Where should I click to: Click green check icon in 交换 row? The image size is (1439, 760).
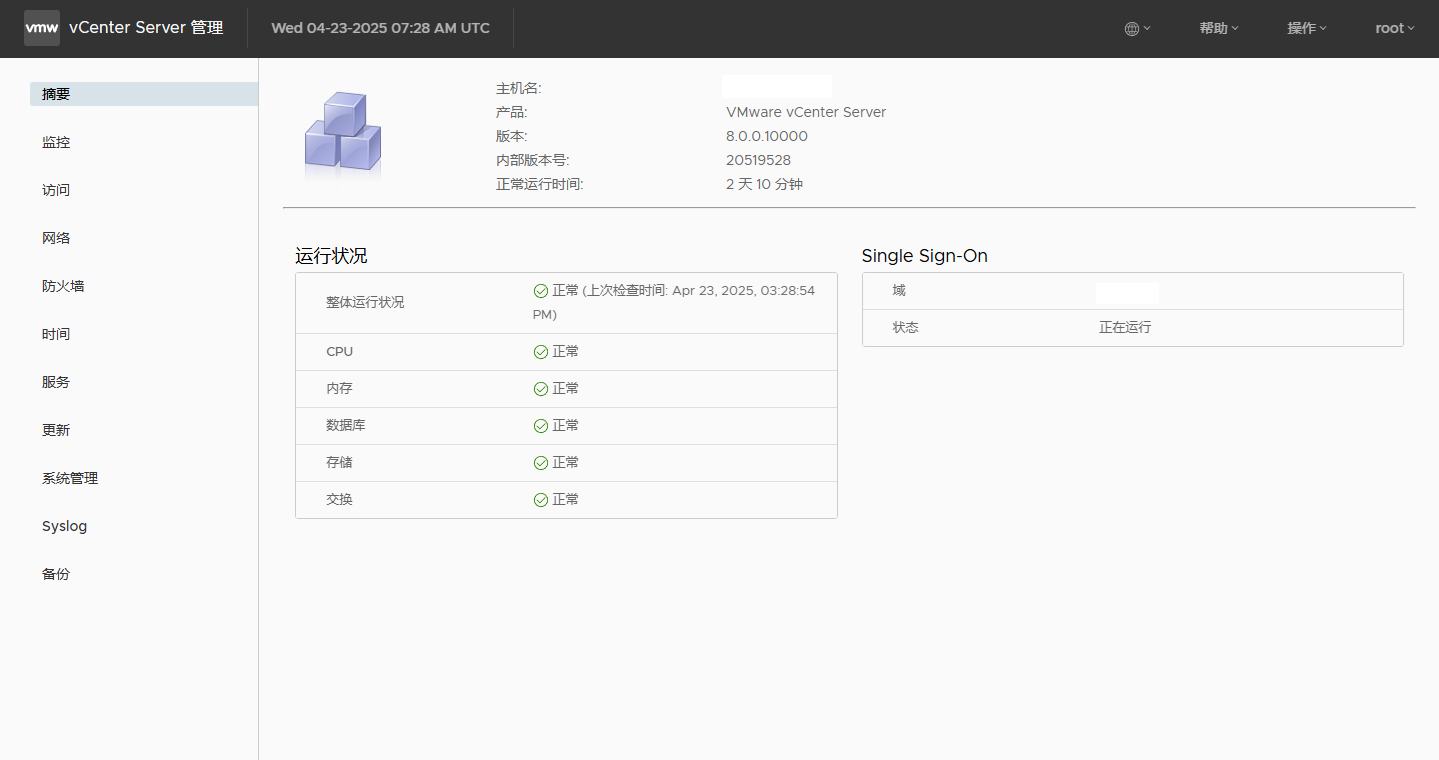541,500
